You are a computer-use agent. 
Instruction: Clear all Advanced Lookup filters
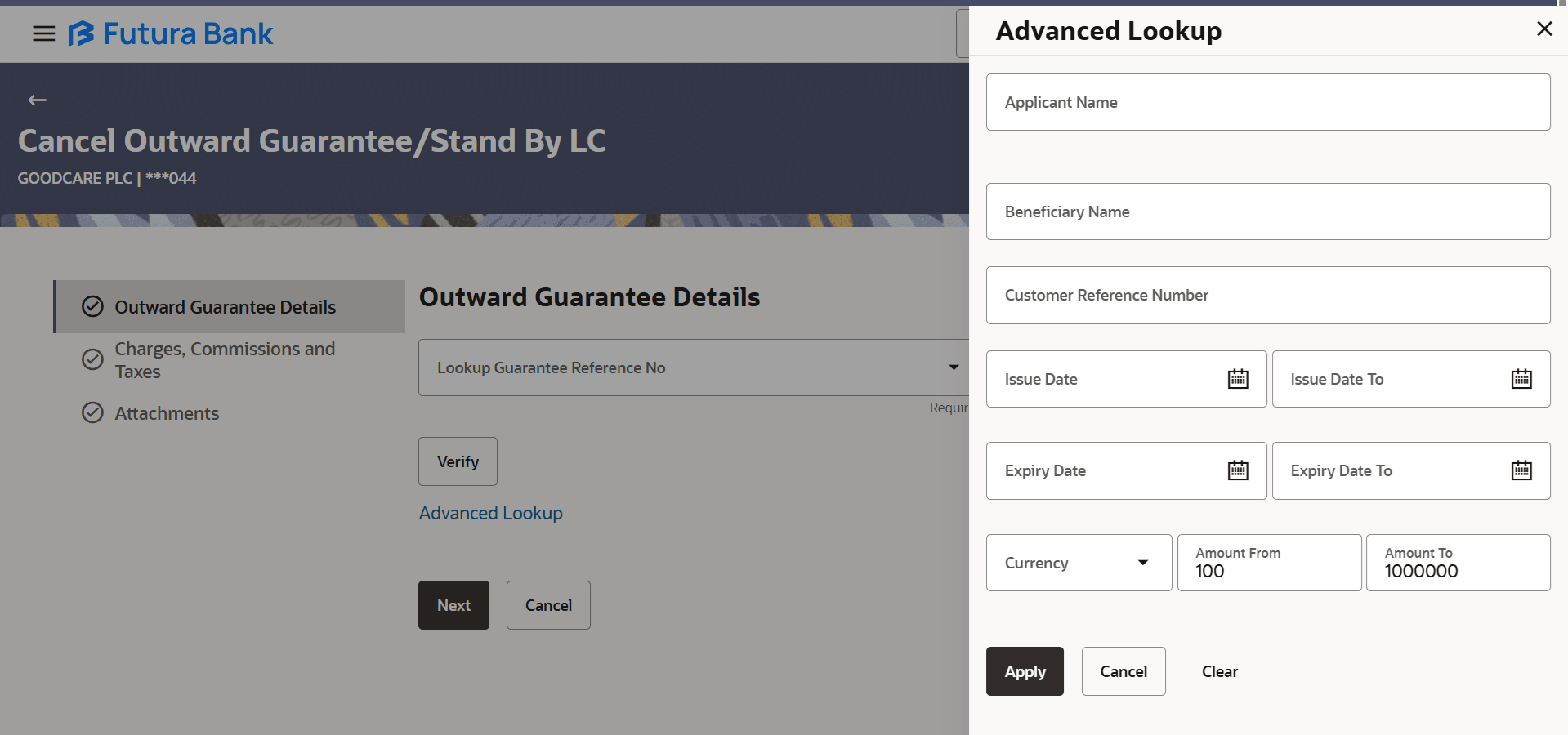[x=1219, y=670]
